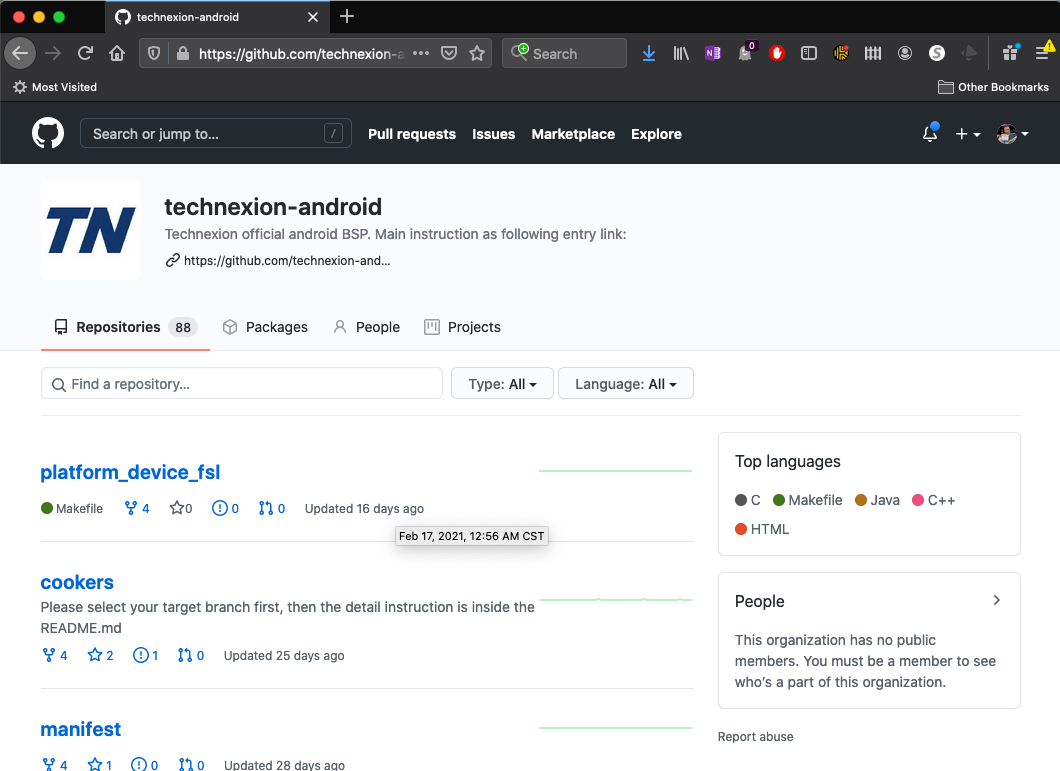Screen dimensions: 1060x771
Task: Click the browser address bar URL
Action: tap(301, 53)
